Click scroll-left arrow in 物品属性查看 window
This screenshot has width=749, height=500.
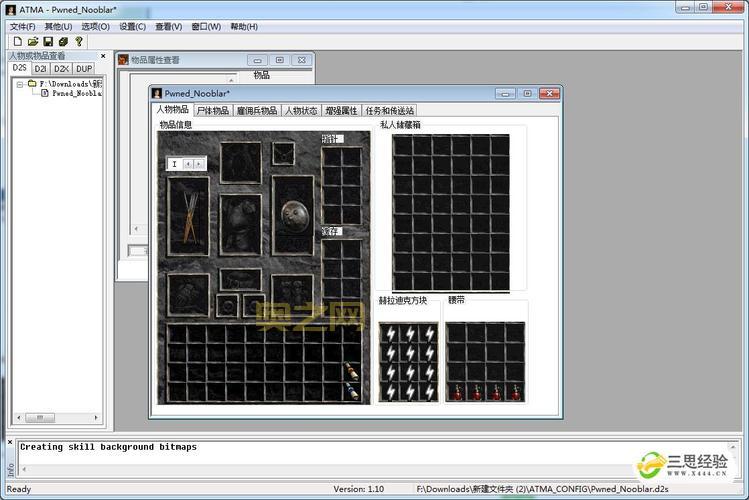[x=136, y=229]
